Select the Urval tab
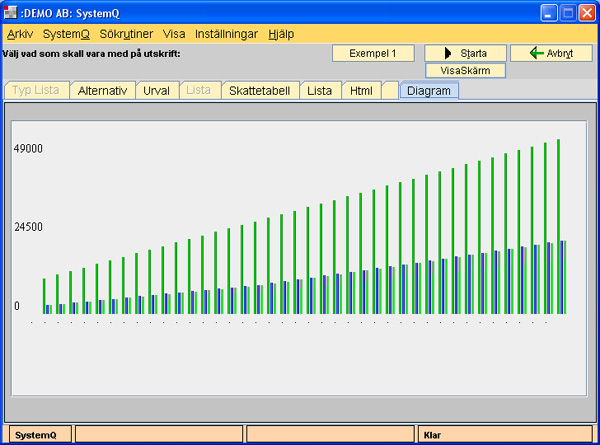This screenshot has height=445, width=600. tap(158, 90)
